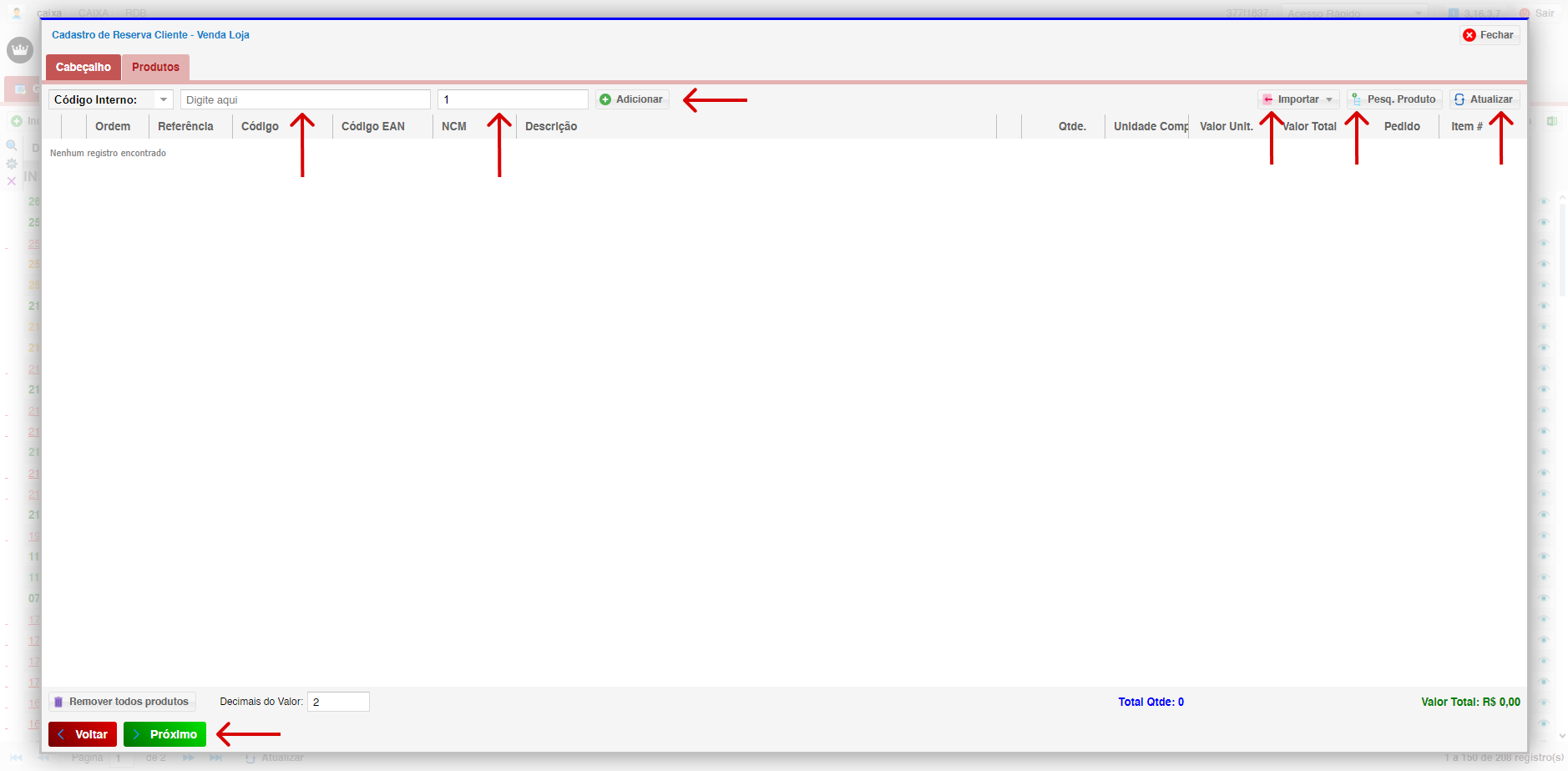1568x771 pixels.
Task: Click the Referência column header
Action: pos(185,126)
